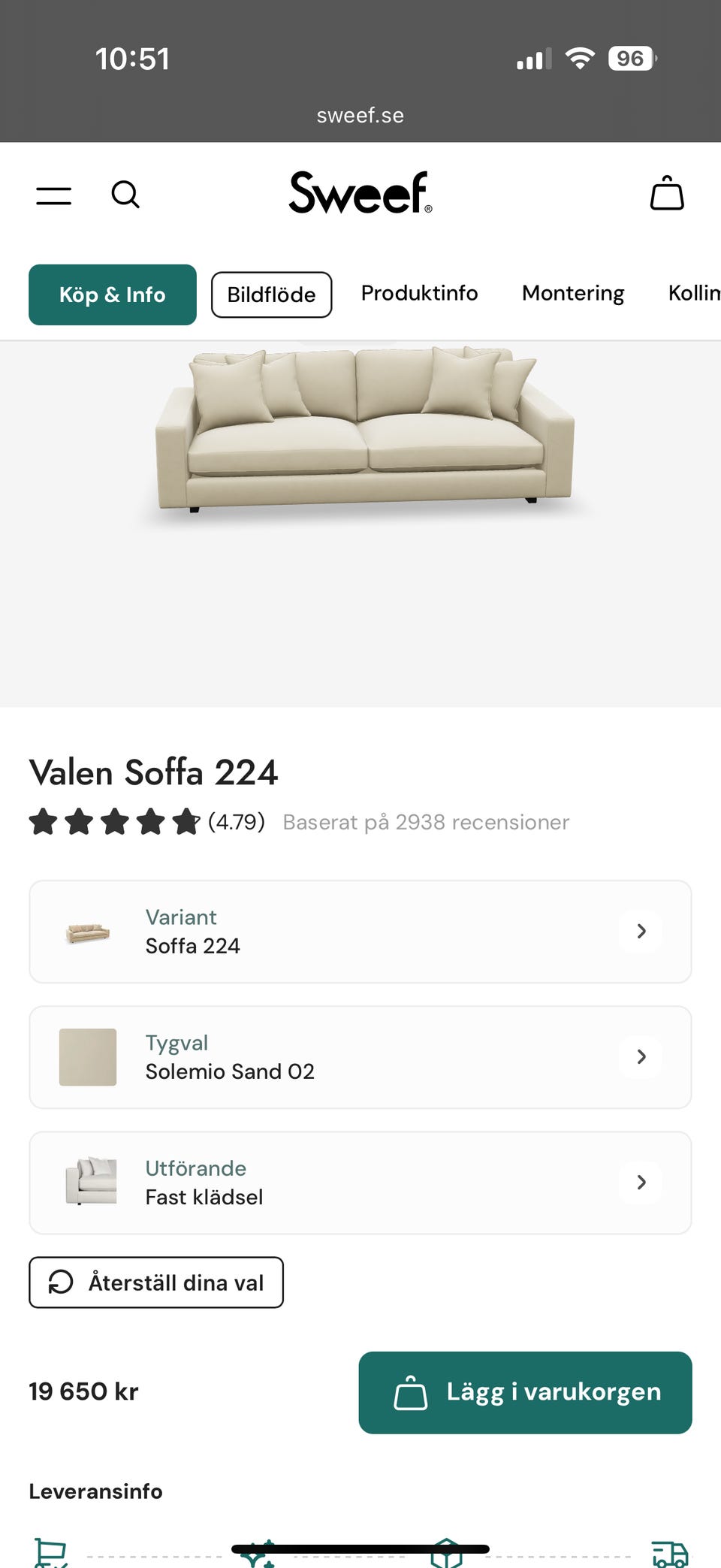Expand the Variant Soffa 224 chevron

pyautogui.click(x=641, y=932)
